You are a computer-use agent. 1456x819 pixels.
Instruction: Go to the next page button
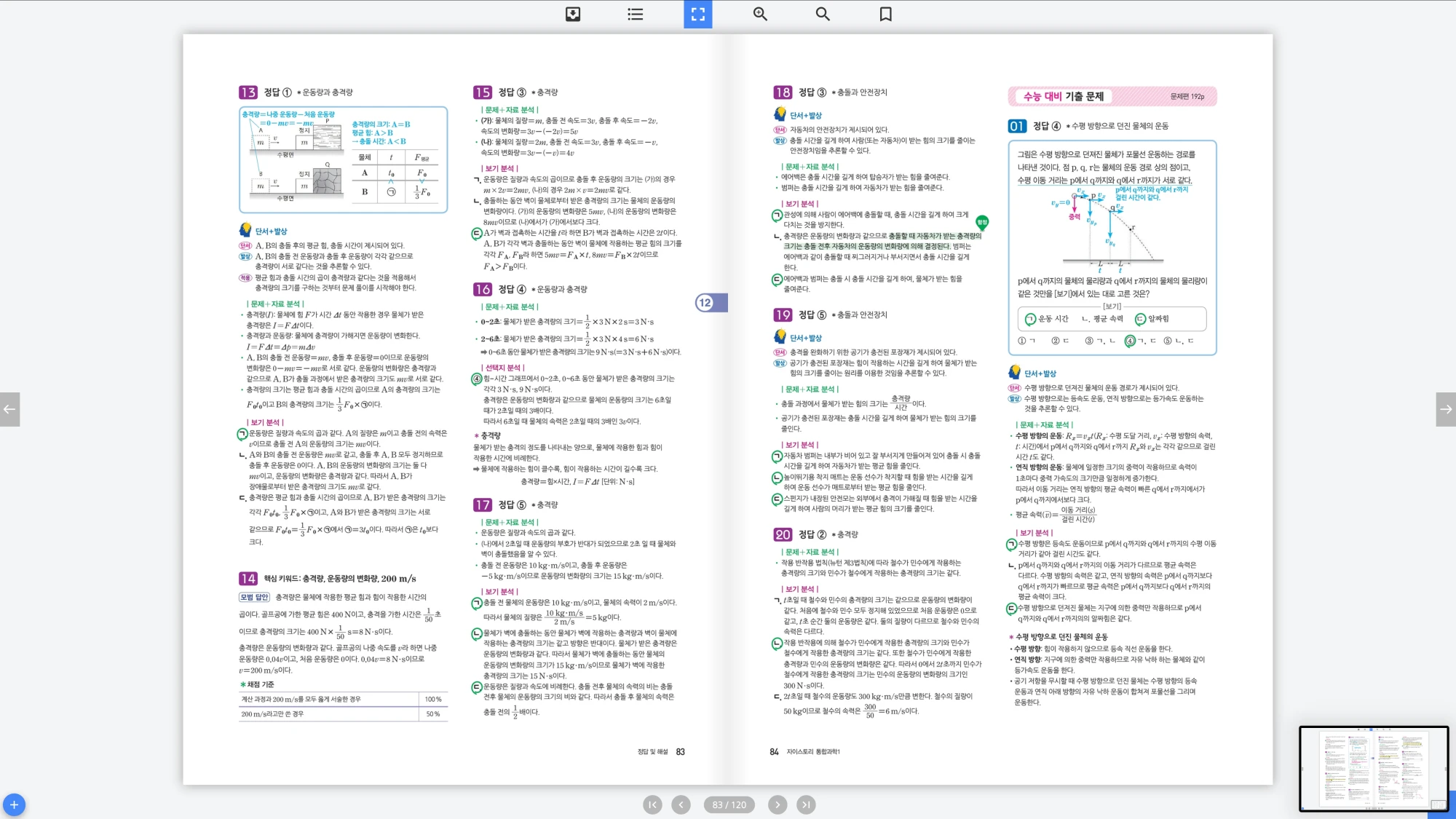[778, 804]
